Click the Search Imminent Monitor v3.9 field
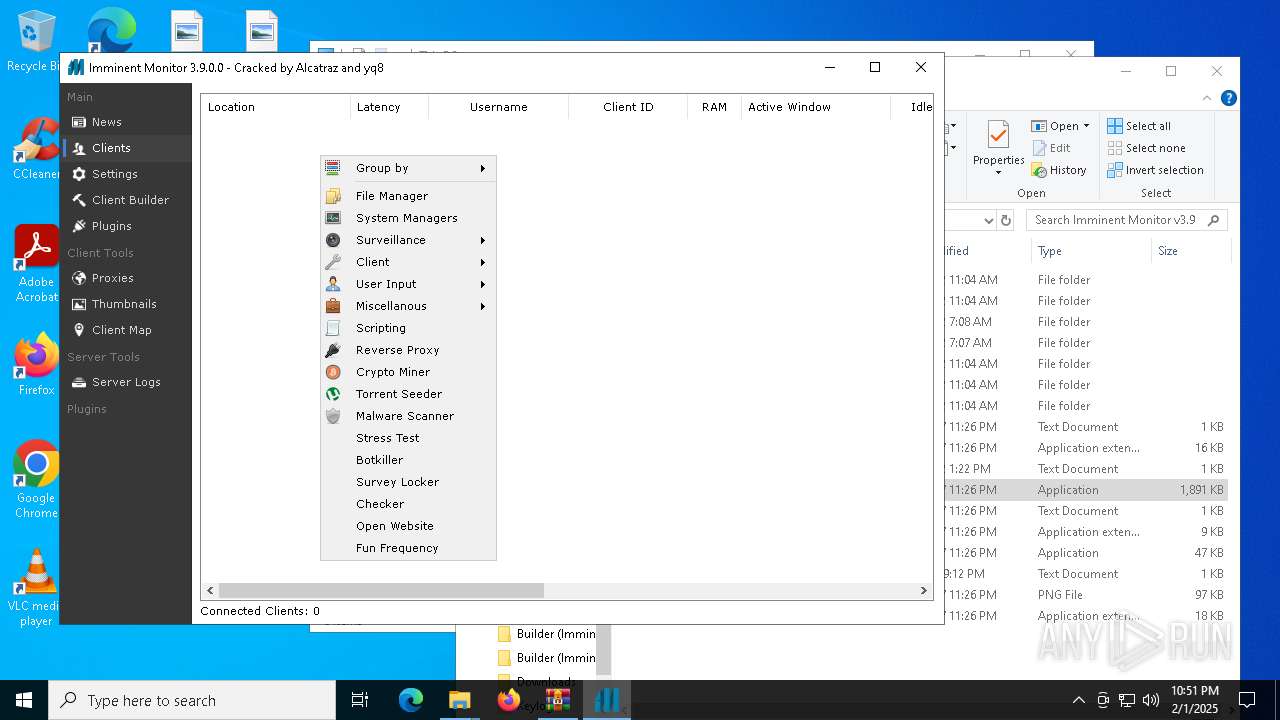The width and height of the screenshot is (1280, 720). (x=1126, y=220)
